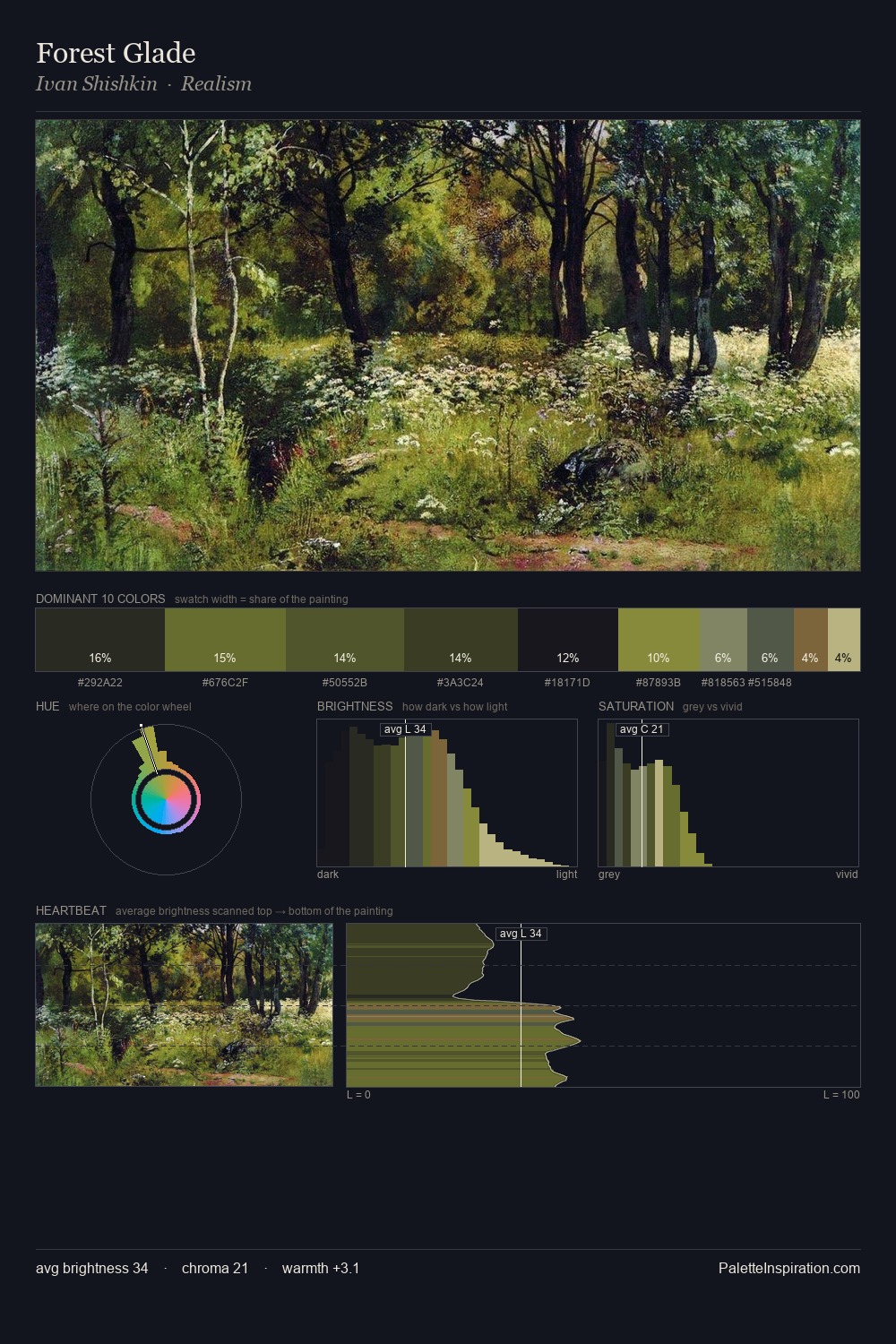This screenshot has width=896, height=1344.
Task: Click the hex label #292A22
Action: coord(100,683)
